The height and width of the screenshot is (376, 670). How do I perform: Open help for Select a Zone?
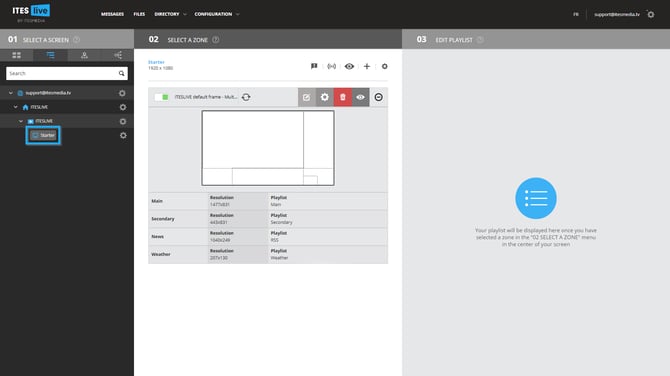tap(216, 40)
